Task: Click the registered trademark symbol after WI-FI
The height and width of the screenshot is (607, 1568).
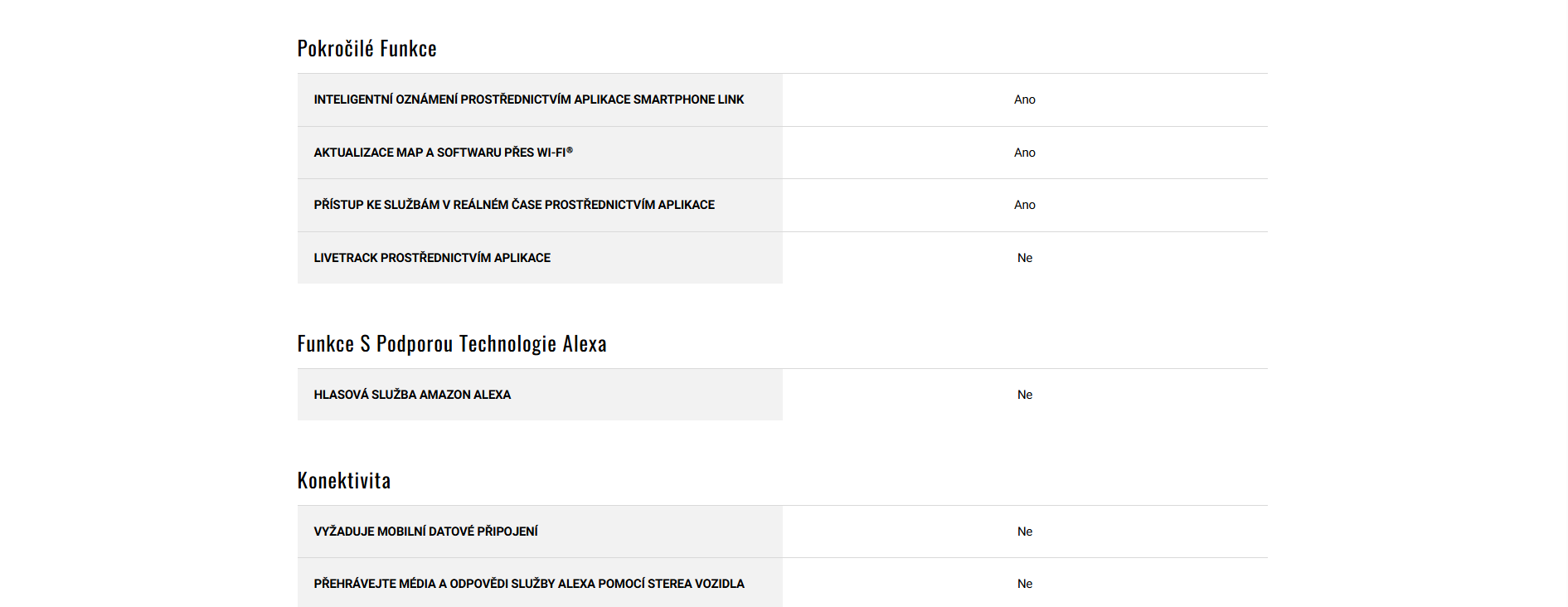Action: 570,150
